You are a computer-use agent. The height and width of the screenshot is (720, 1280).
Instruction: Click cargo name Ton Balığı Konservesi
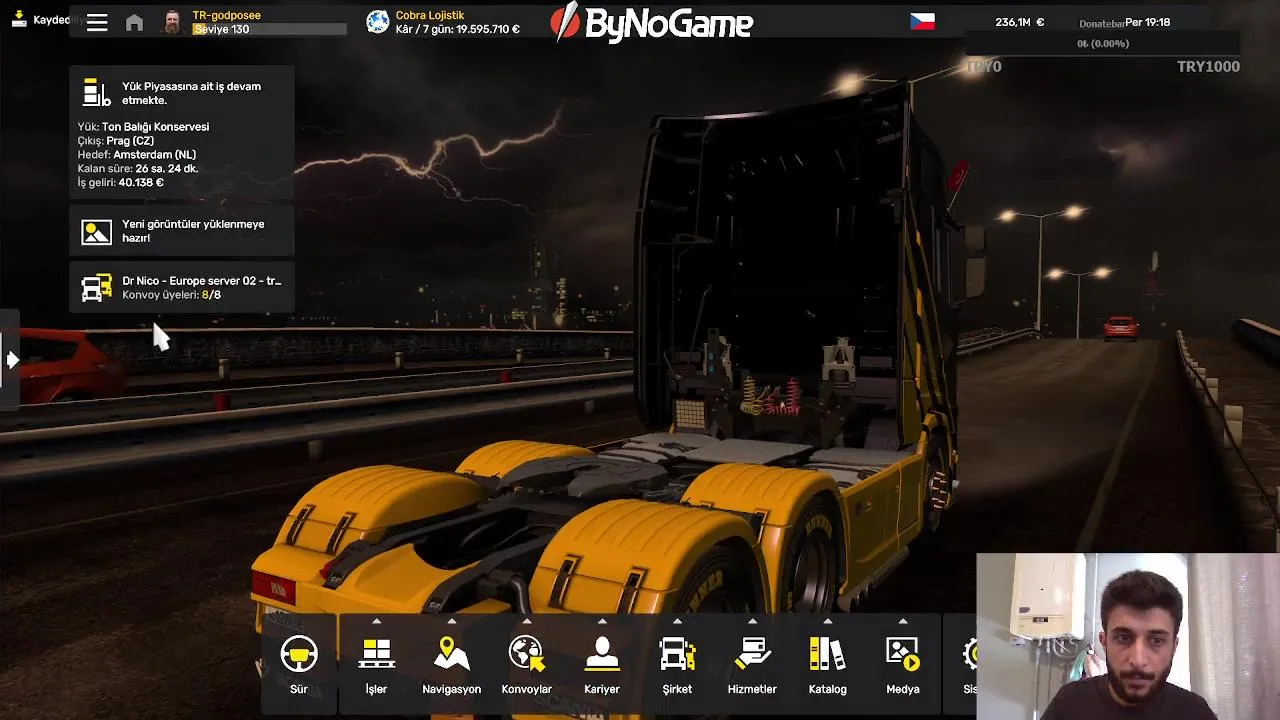[155, 127]
